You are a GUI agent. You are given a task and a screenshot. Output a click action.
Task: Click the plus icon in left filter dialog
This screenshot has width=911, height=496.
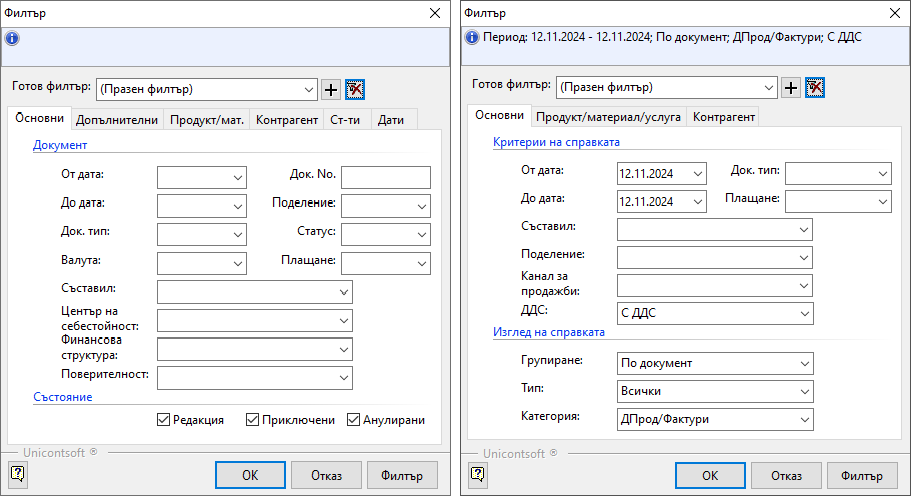[331, 89]
